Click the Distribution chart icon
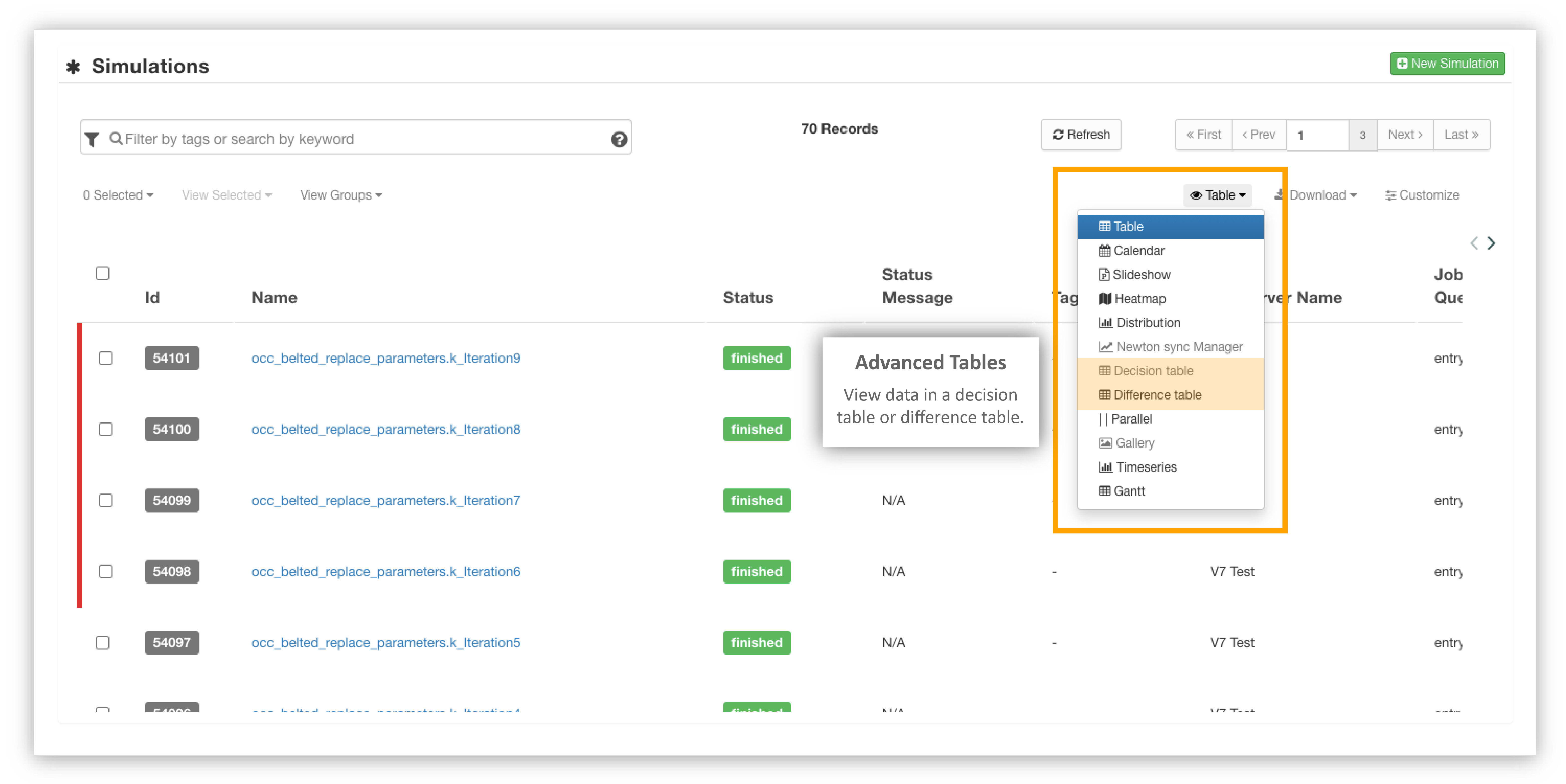The image size is (1566, 784). pos(1105,323)
